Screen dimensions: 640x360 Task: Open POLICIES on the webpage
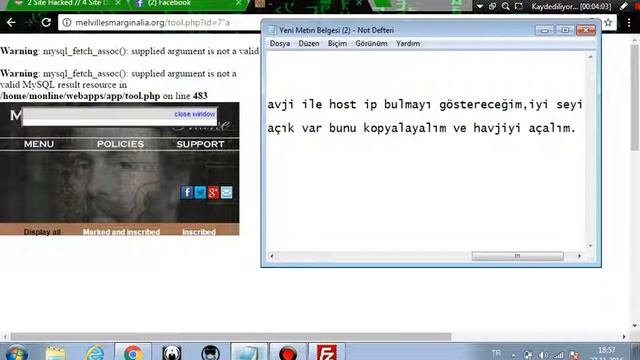click(120, 144)
